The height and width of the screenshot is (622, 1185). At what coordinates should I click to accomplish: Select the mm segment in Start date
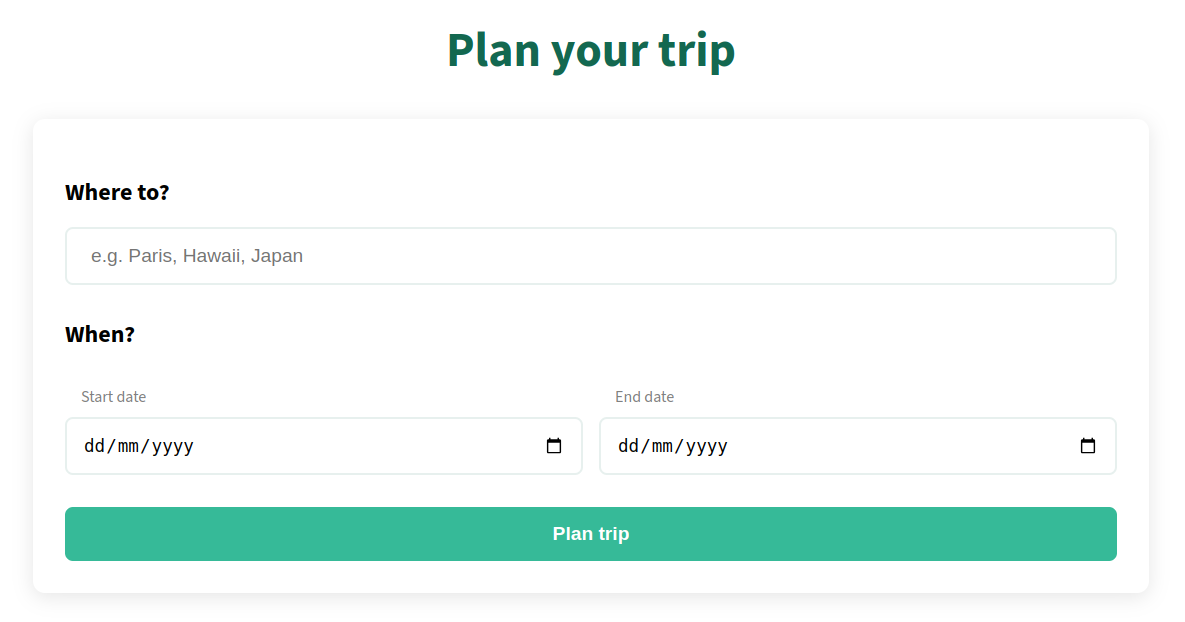pos(128,446)
